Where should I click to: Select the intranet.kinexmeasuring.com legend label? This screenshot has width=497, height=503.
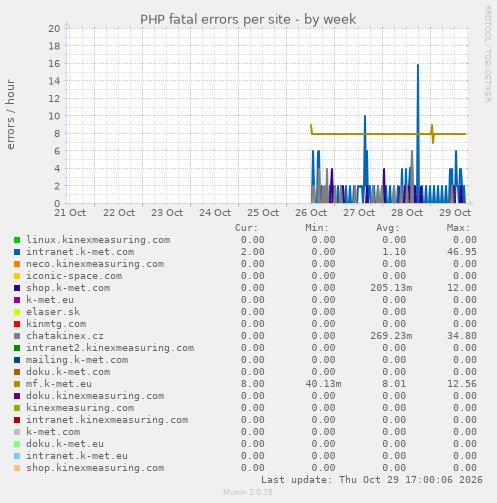pyautogui.click(x=107, y=420)
